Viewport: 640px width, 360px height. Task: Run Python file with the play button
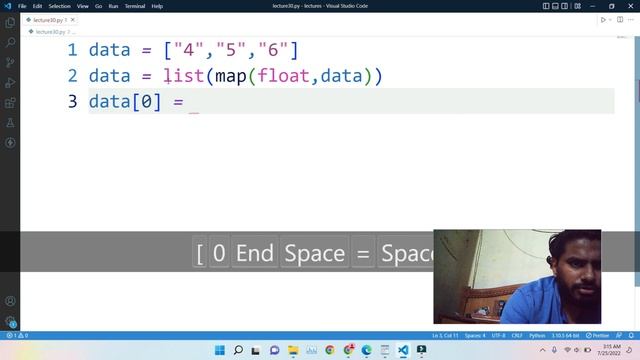point(603,20)
